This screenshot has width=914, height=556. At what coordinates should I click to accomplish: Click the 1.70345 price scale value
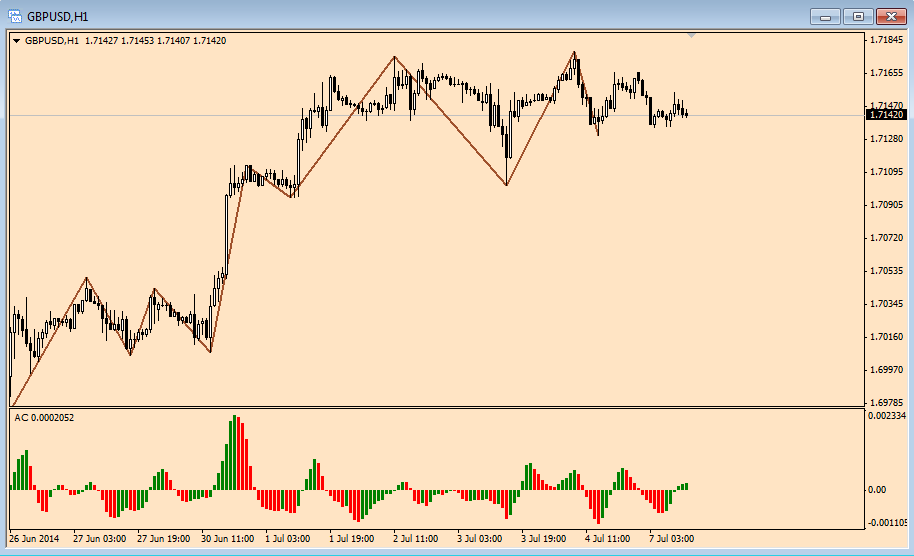pos(886,304)
